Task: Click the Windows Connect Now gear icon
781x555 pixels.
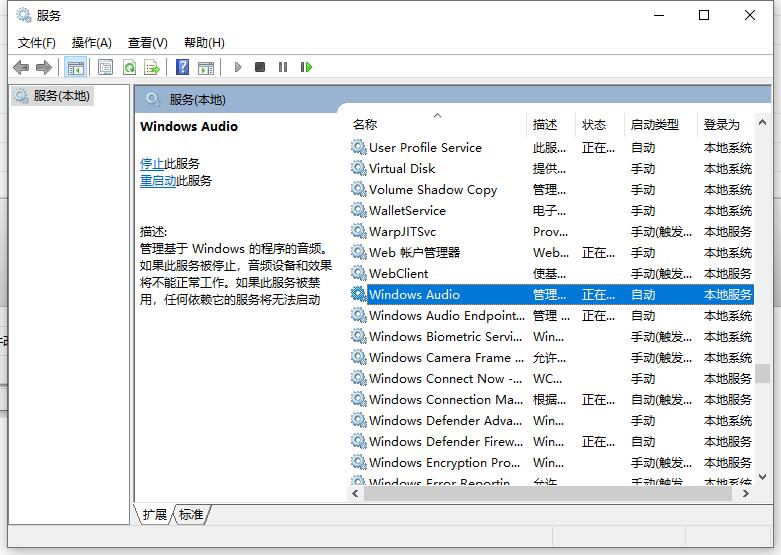Action: click(x=358, y=378)
